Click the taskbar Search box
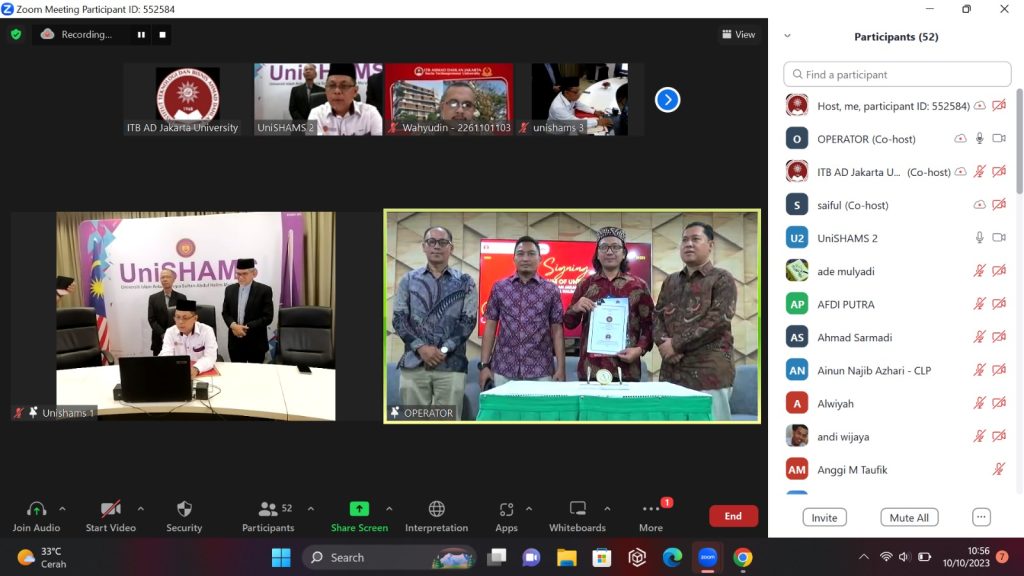 tap(390, 558)
